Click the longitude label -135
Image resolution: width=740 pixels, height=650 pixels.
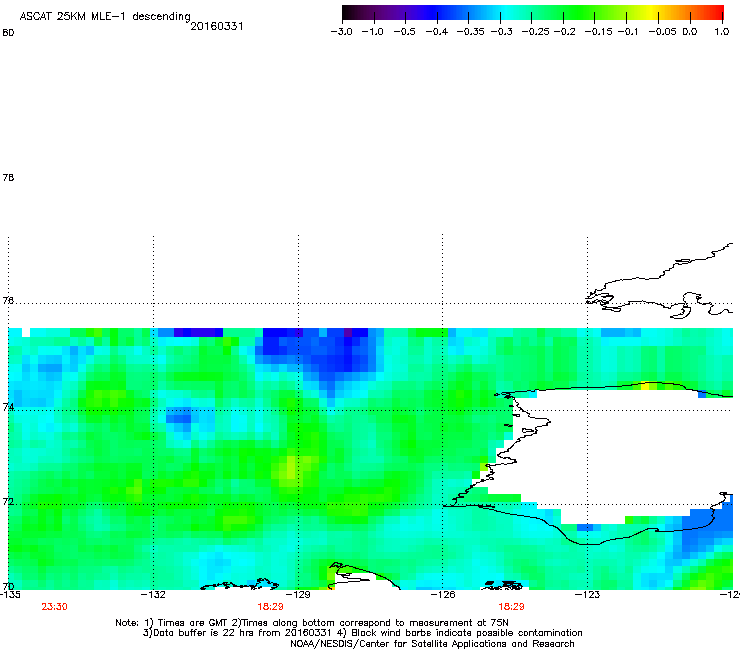click(x=10, y=595)
